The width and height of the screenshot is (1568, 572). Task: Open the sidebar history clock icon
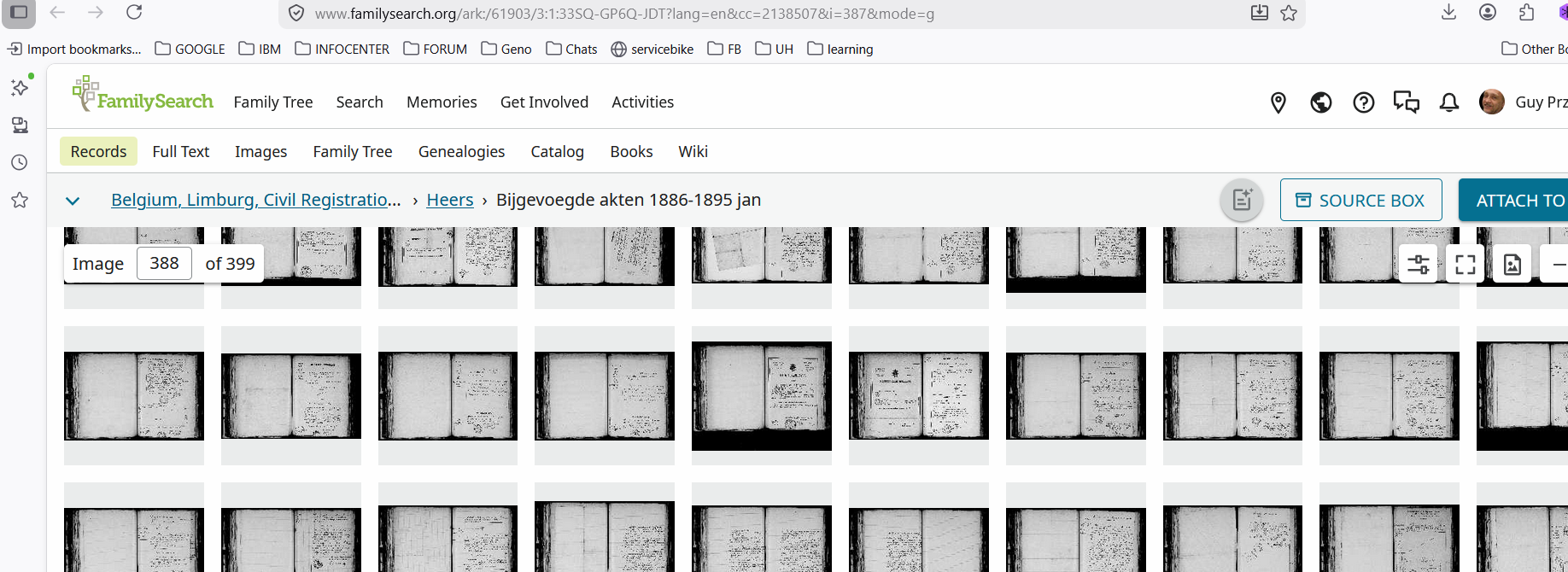click(x=20, y=162)
